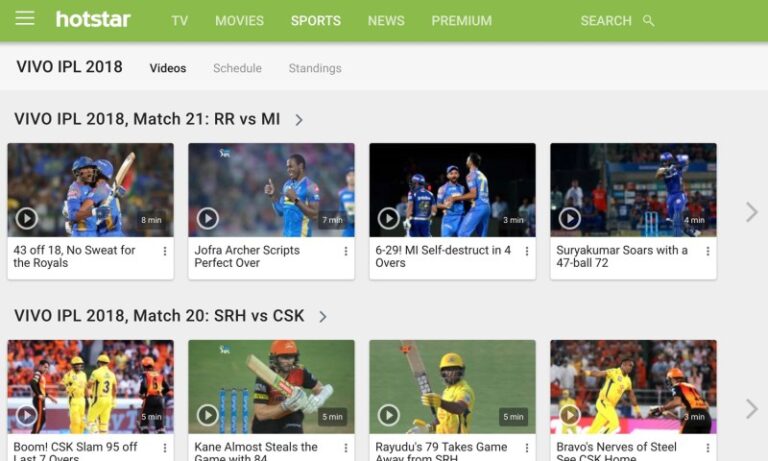Go to the MOVIES section
Viewport: 768px width, 461px height.
[239, 21]
